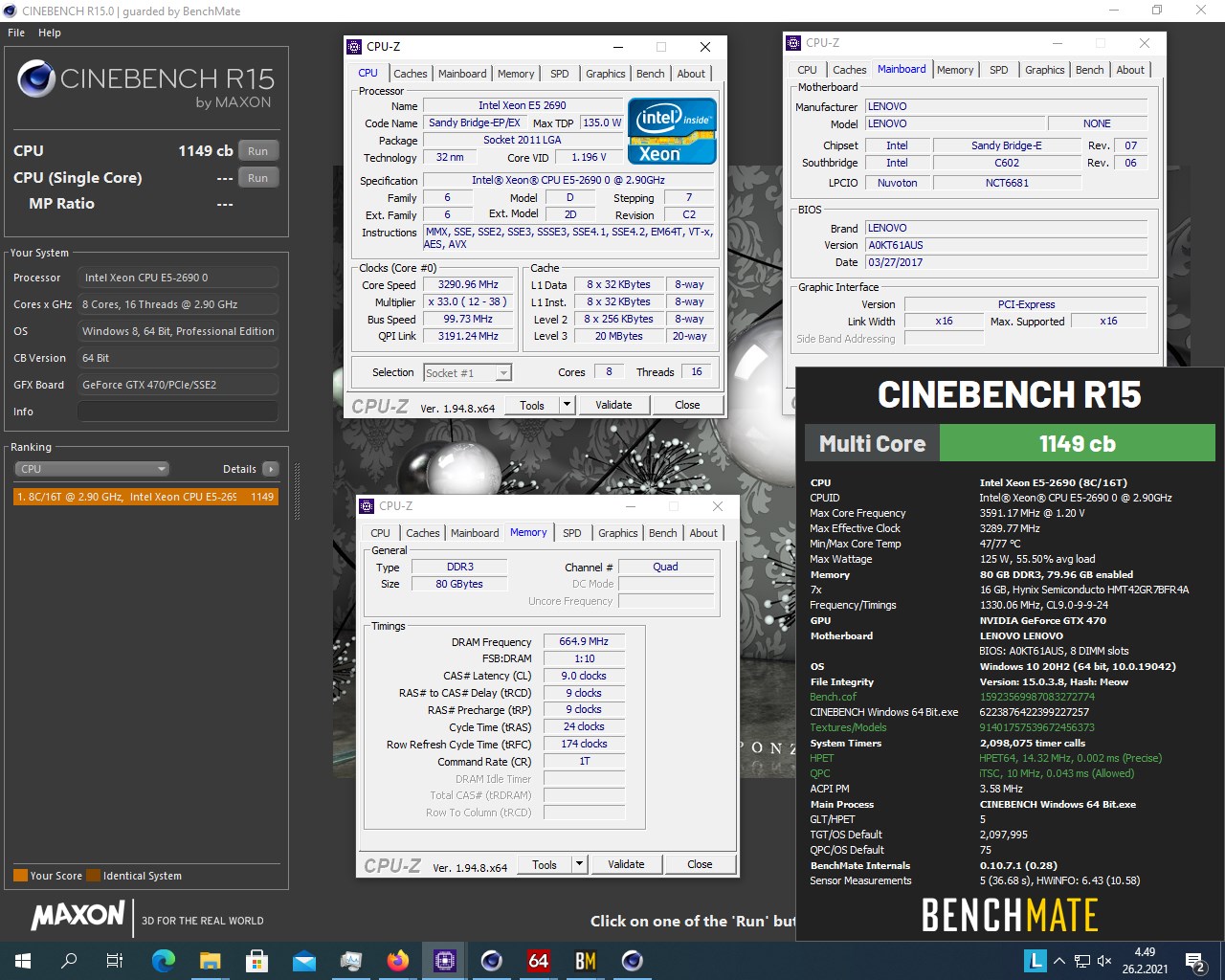Open AIDA64 from the taskbar
1225x980 pixels.
click(539, 960)
